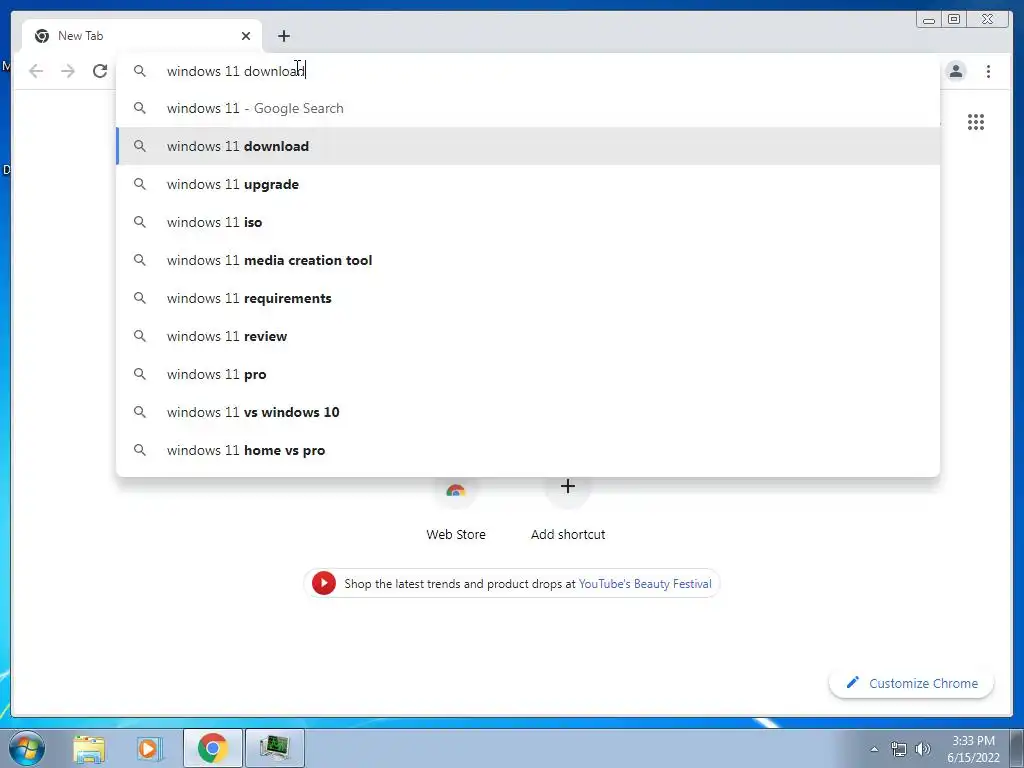
Task: Select 'windows 11 - Google Search' suggestion
Action: coord(528,108)
